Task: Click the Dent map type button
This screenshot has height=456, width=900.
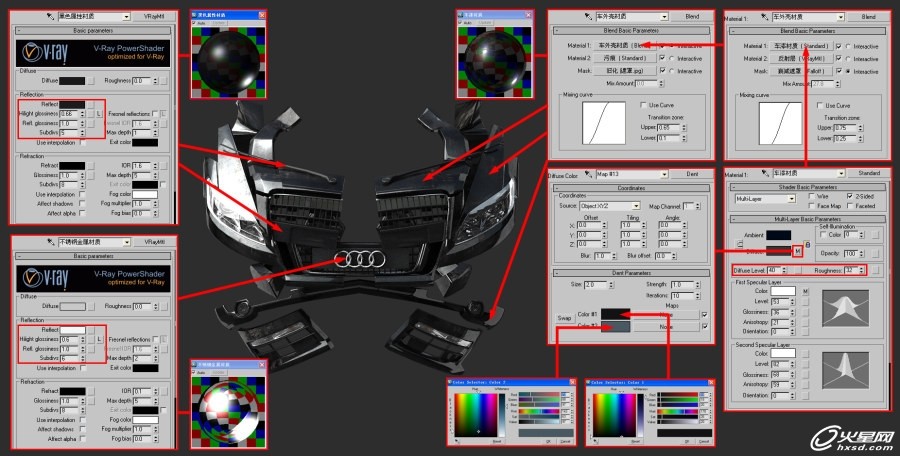Action: click(x=692, y=174)
